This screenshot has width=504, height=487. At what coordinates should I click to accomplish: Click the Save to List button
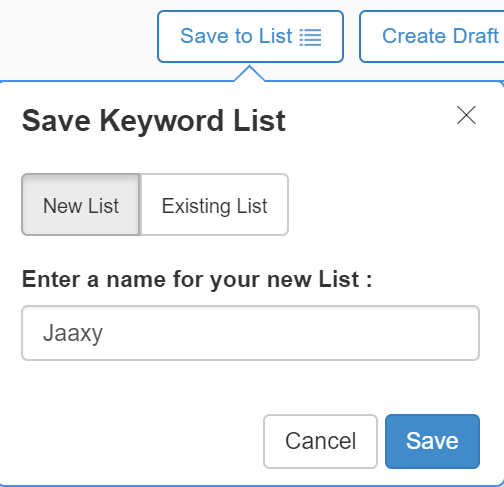250,36
